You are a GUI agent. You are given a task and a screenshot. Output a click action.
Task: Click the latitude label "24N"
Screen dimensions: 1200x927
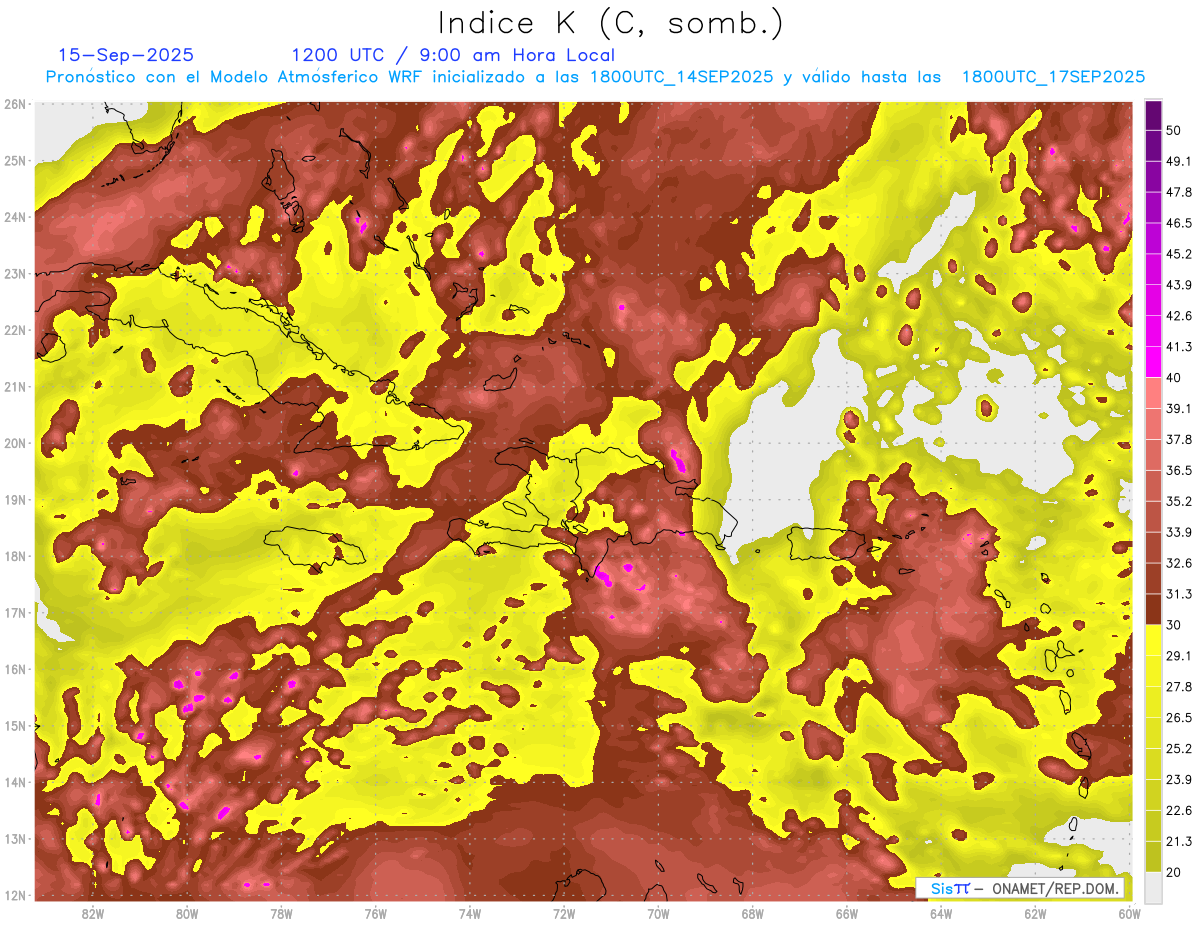(x=15, y=217)
